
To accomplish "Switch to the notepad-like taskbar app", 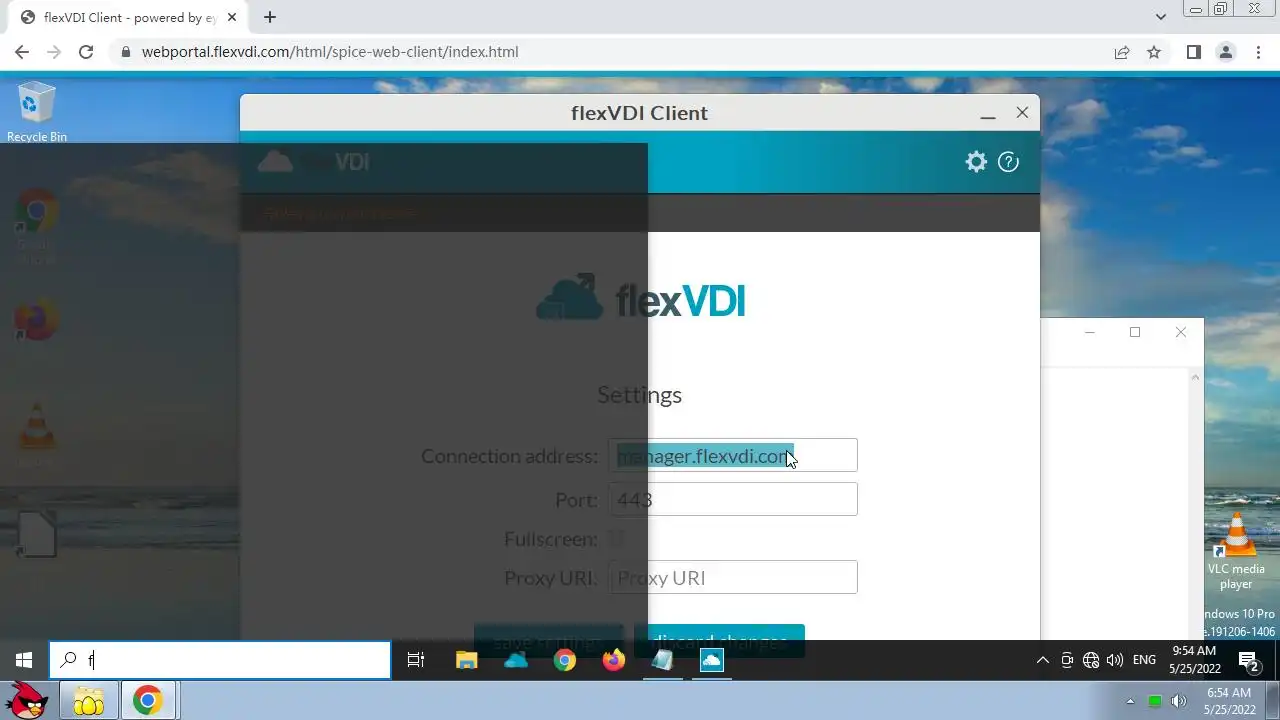I will [662, 660].
